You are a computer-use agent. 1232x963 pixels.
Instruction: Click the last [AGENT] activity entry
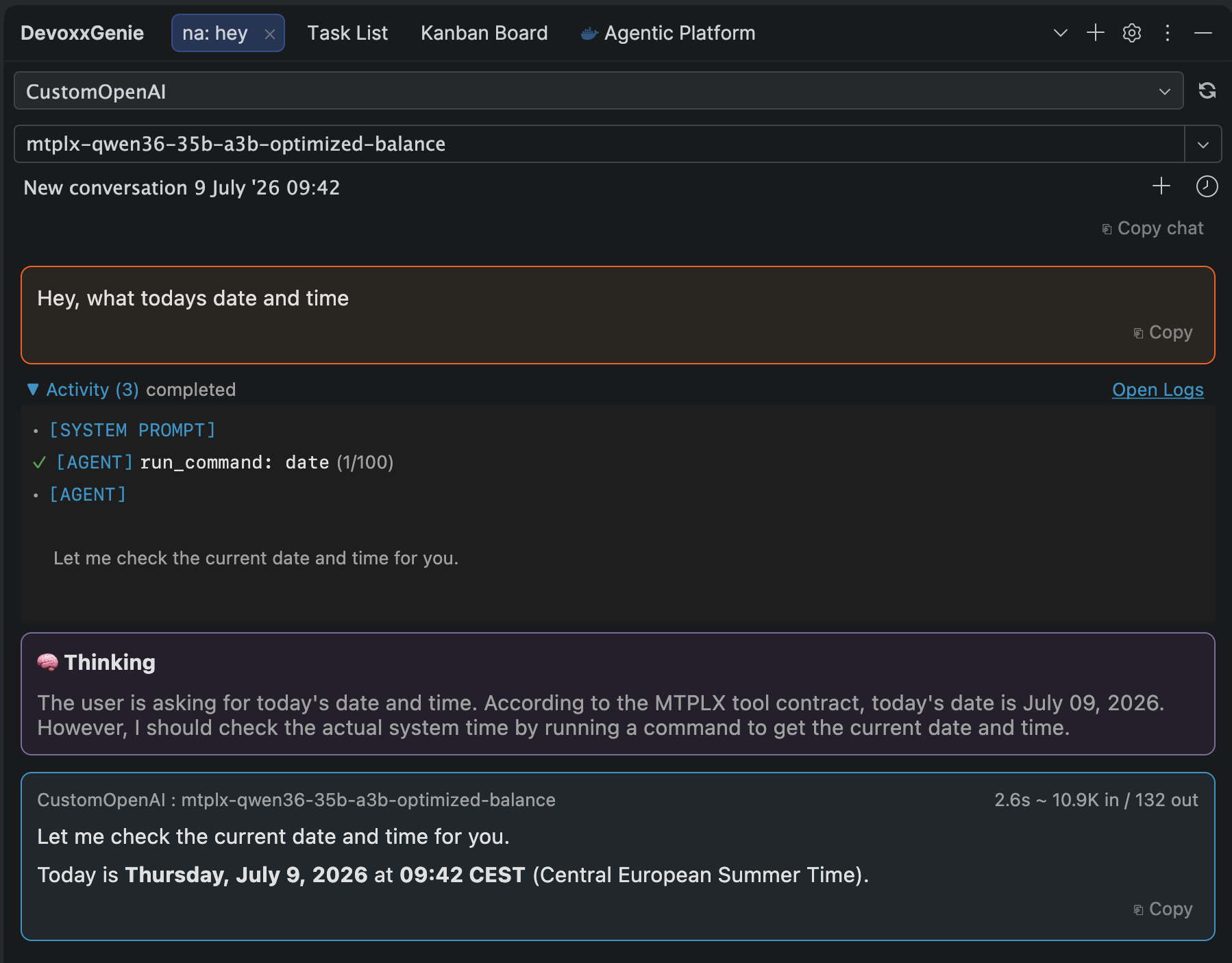click(x=88, y=495)
